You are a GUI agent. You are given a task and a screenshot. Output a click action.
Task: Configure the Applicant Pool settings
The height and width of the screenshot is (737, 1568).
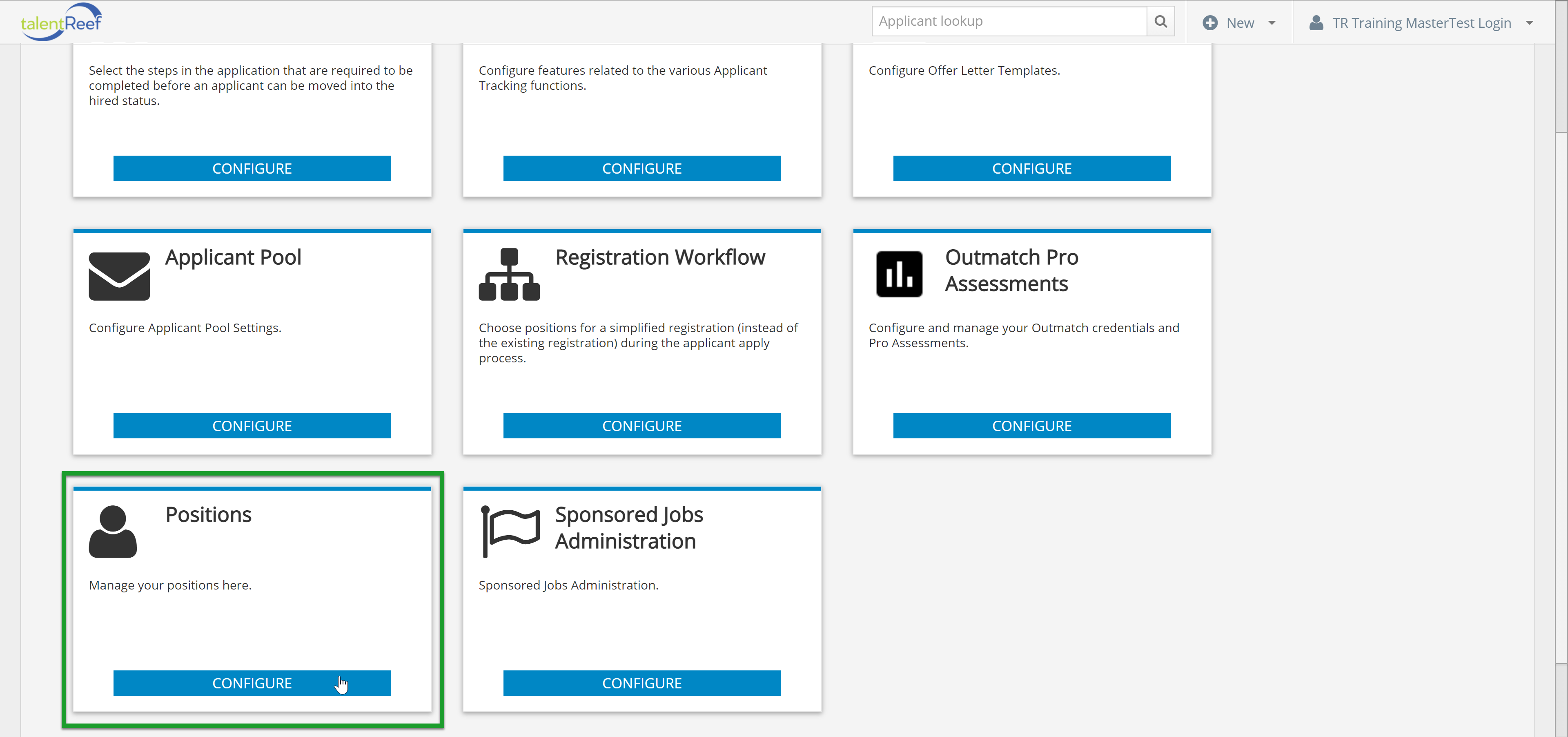click(x=251, y=425)
